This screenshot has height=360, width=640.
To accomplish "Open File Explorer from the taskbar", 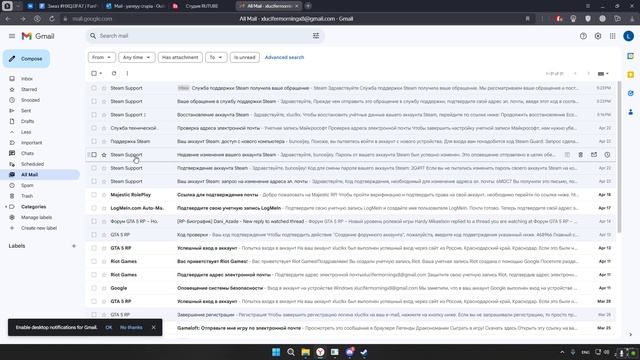I will pyautogui.click(x=305, y=352).
